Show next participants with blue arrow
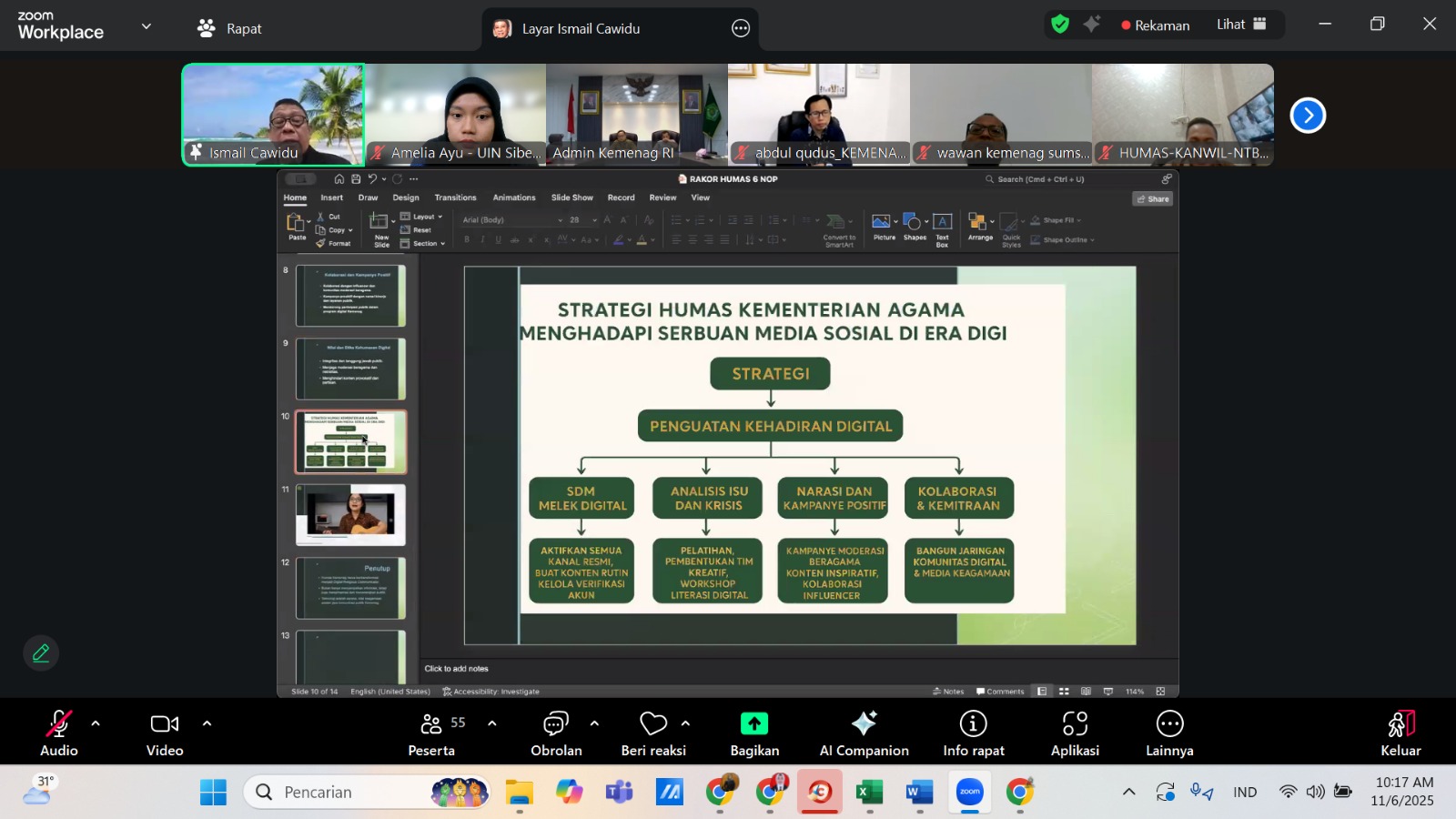This screenshot has height=819, width=1456. click(1308, 116)
